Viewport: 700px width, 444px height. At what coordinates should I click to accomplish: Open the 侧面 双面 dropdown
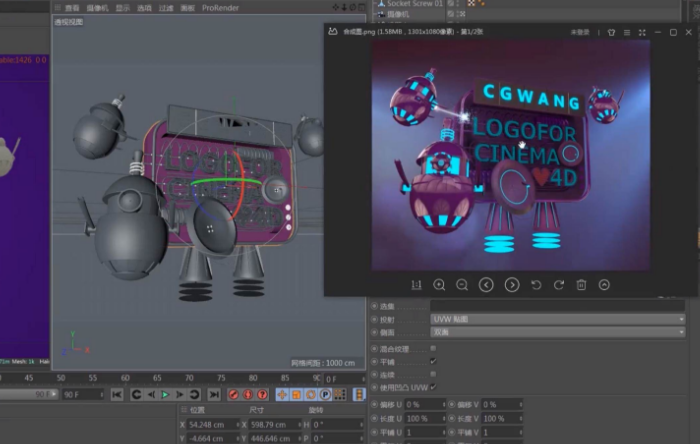557,331
